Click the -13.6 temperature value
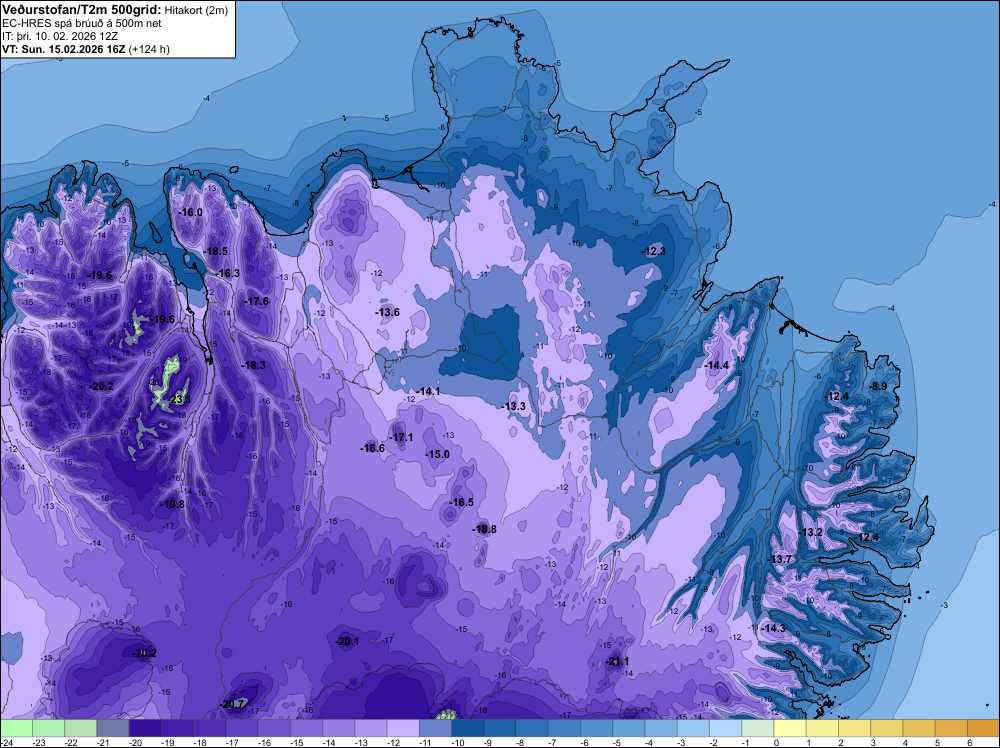Image resolution: width=1000 pixels, height=748 pixels. pos(388,312)
